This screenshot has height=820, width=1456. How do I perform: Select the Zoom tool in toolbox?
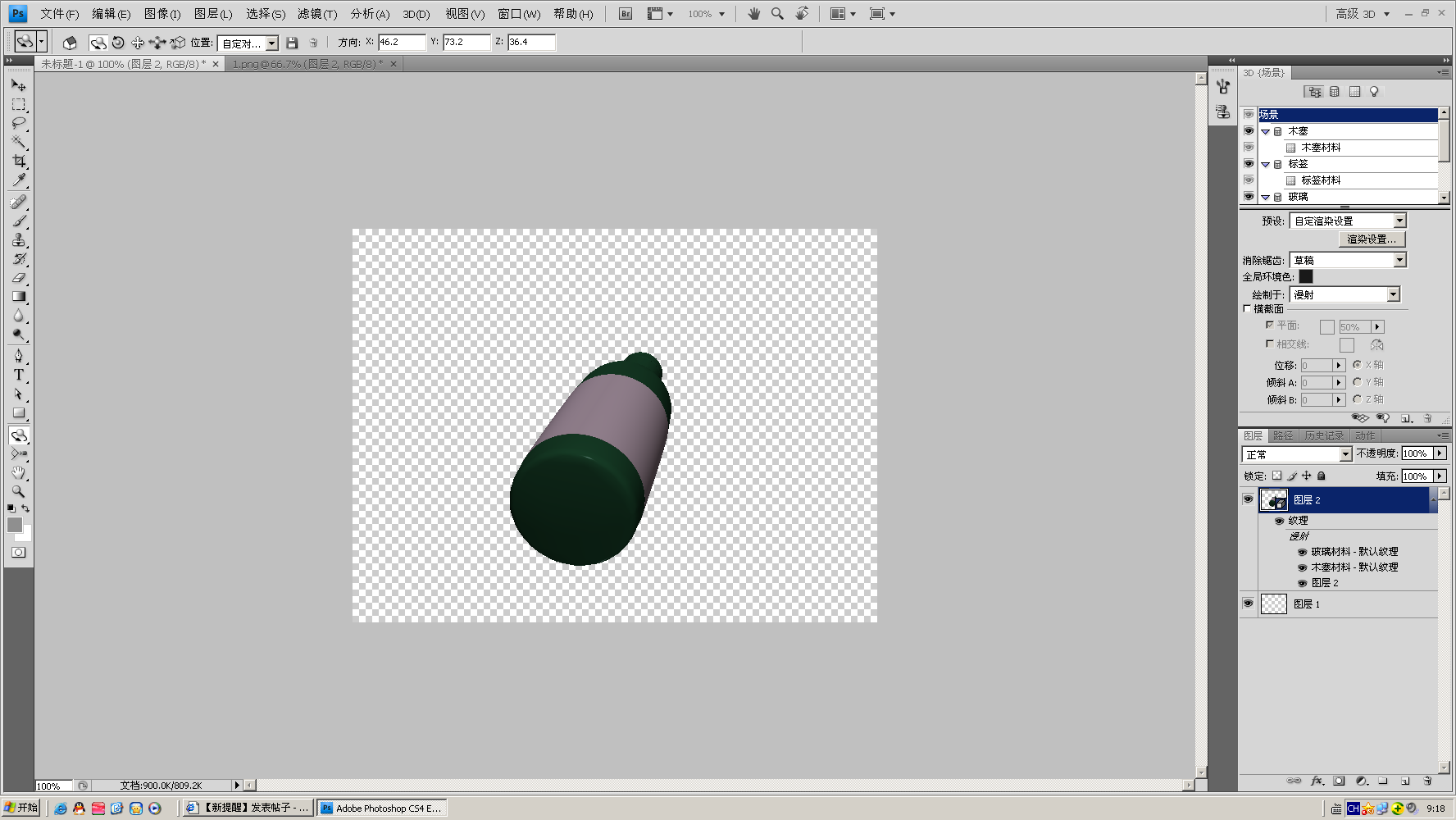(x=18, y=492)
